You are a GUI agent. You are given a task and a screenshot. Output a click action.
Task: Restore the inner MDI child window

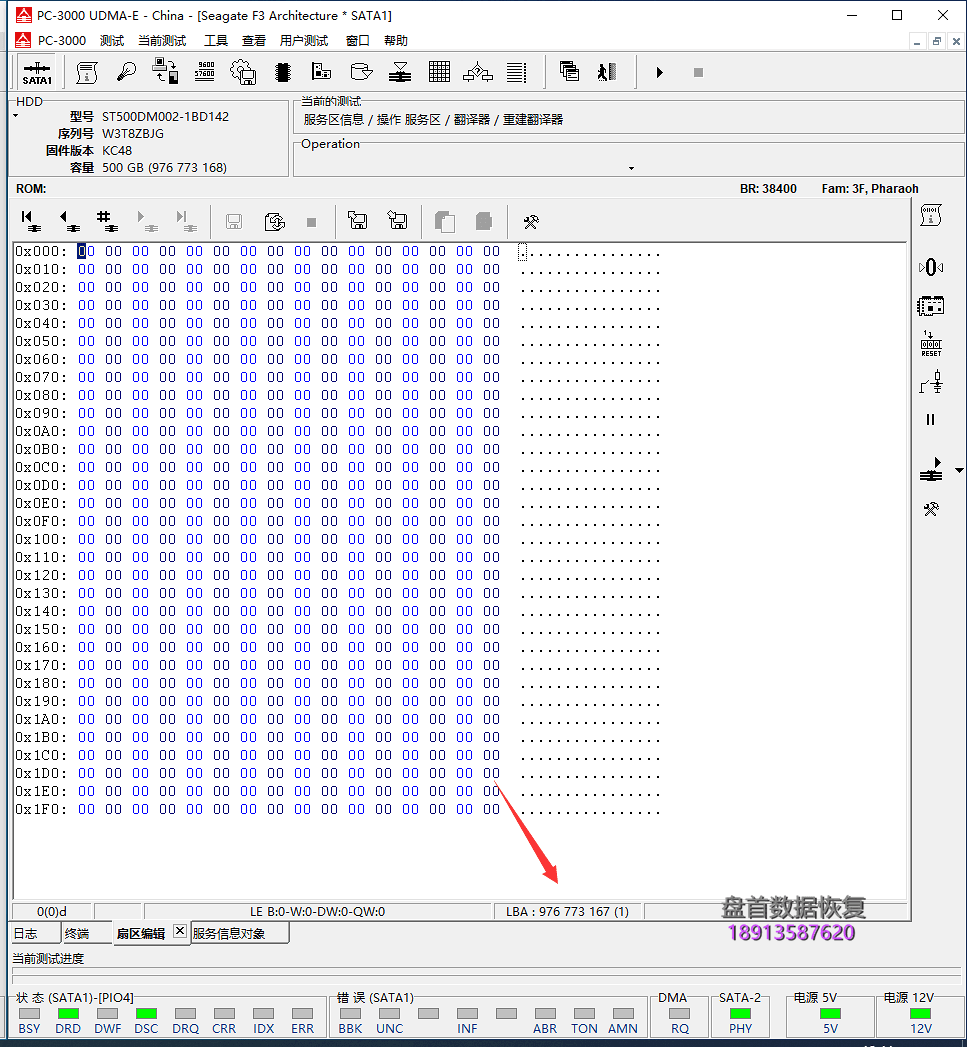(x=937, y=41)
